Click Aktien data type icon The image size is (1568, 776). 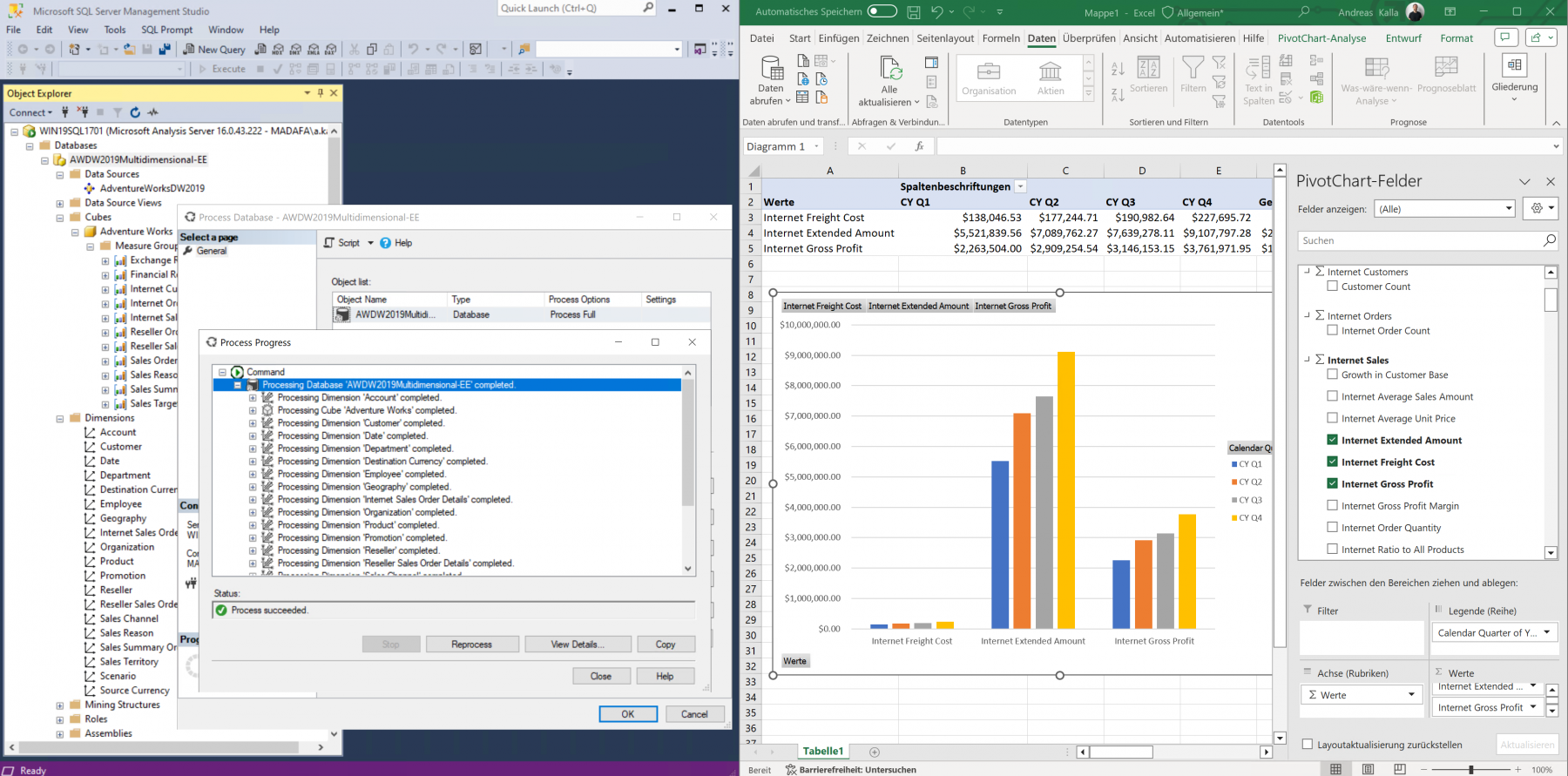(x=1051, y=71)
